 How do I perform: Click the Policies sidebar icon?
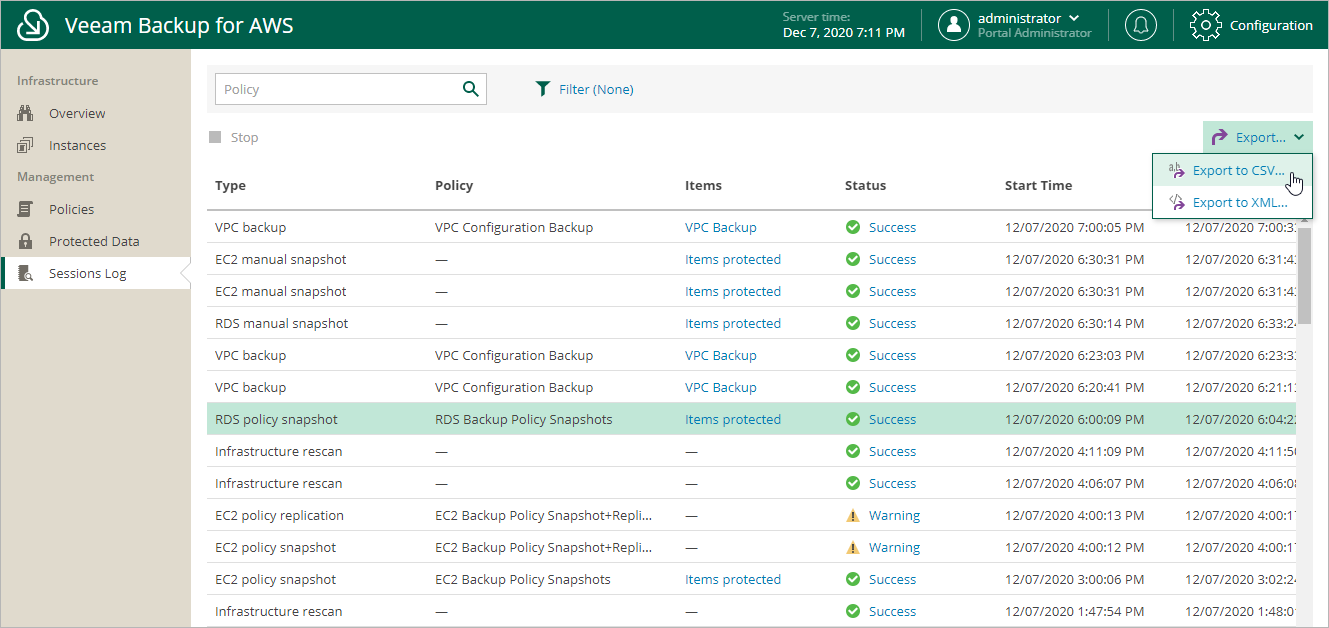click(26, 210)
